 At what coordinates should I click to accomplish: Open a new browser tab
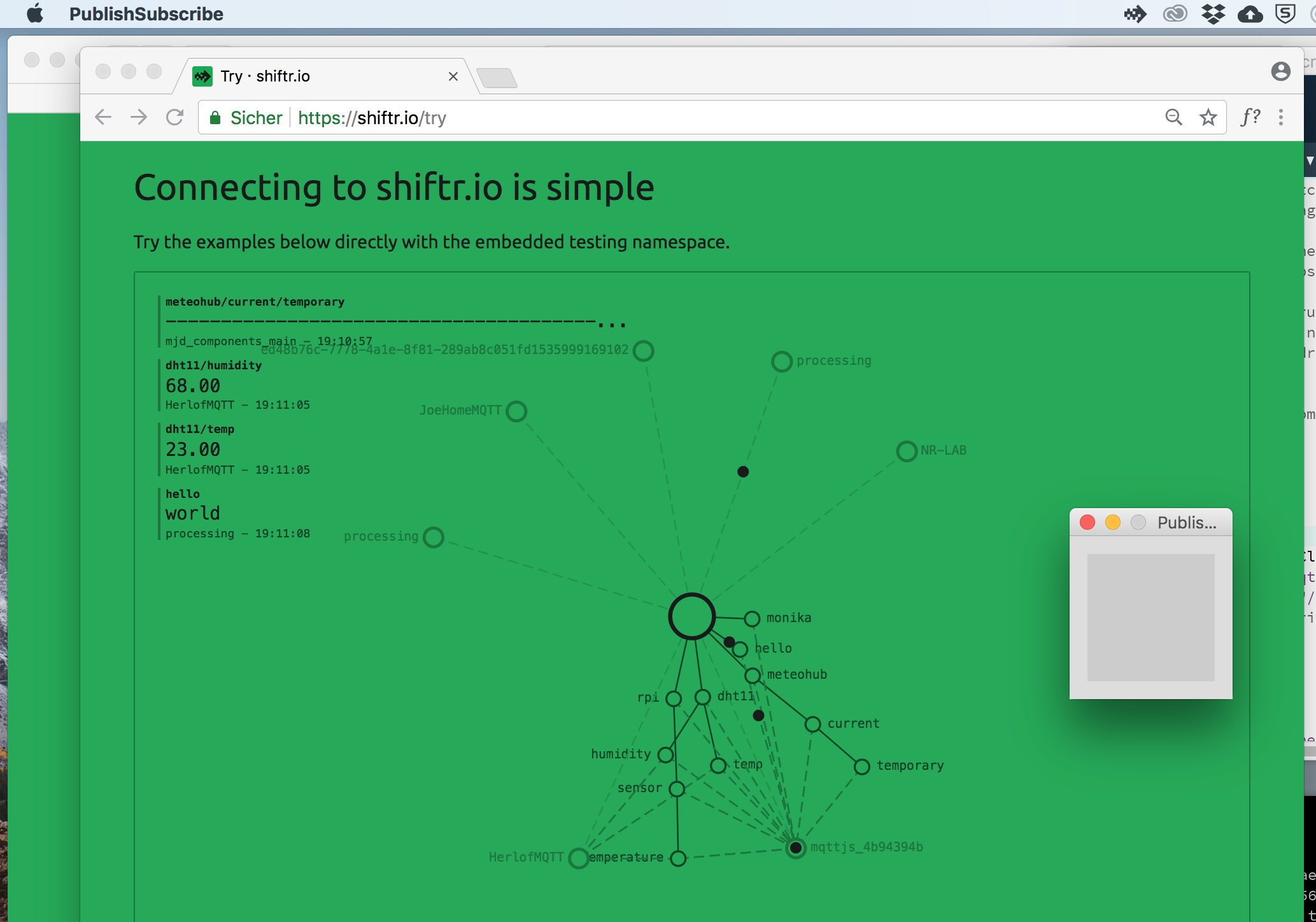[497, 78]
